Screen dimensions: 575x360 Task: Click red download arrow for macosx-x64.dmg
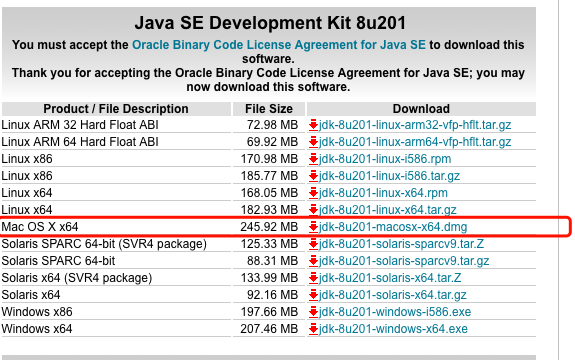313,227
